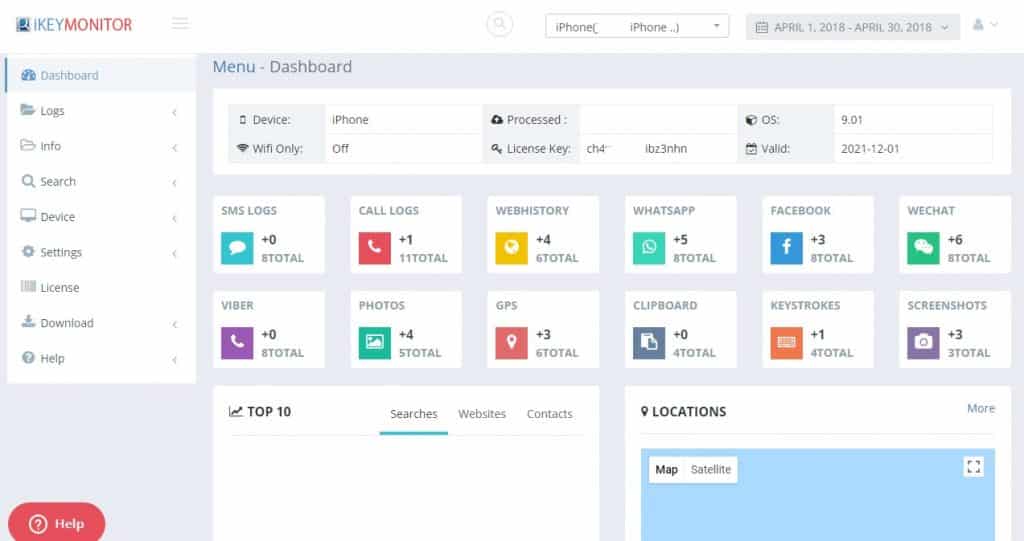Switch to the Searches tab
The image size is (1024, 541).
(x=413, y=414)
